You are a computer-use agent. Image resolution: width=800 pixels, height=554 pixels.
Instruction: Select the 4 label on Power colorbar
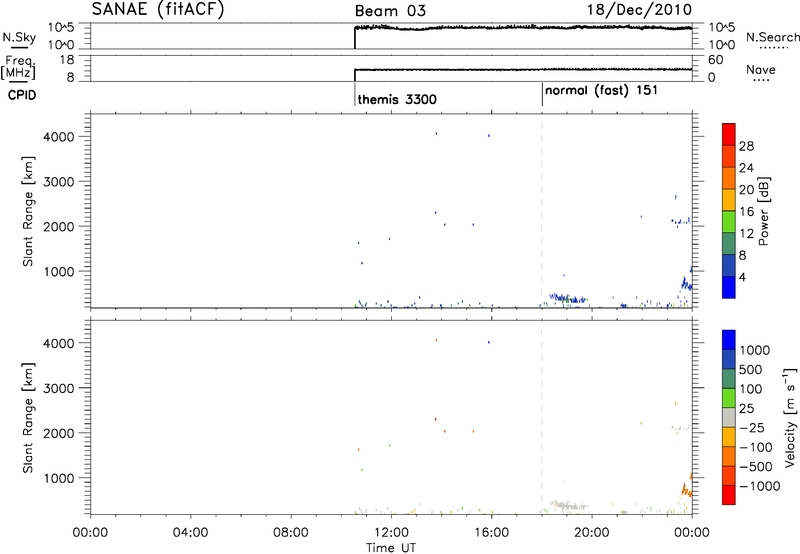point(743,277)
